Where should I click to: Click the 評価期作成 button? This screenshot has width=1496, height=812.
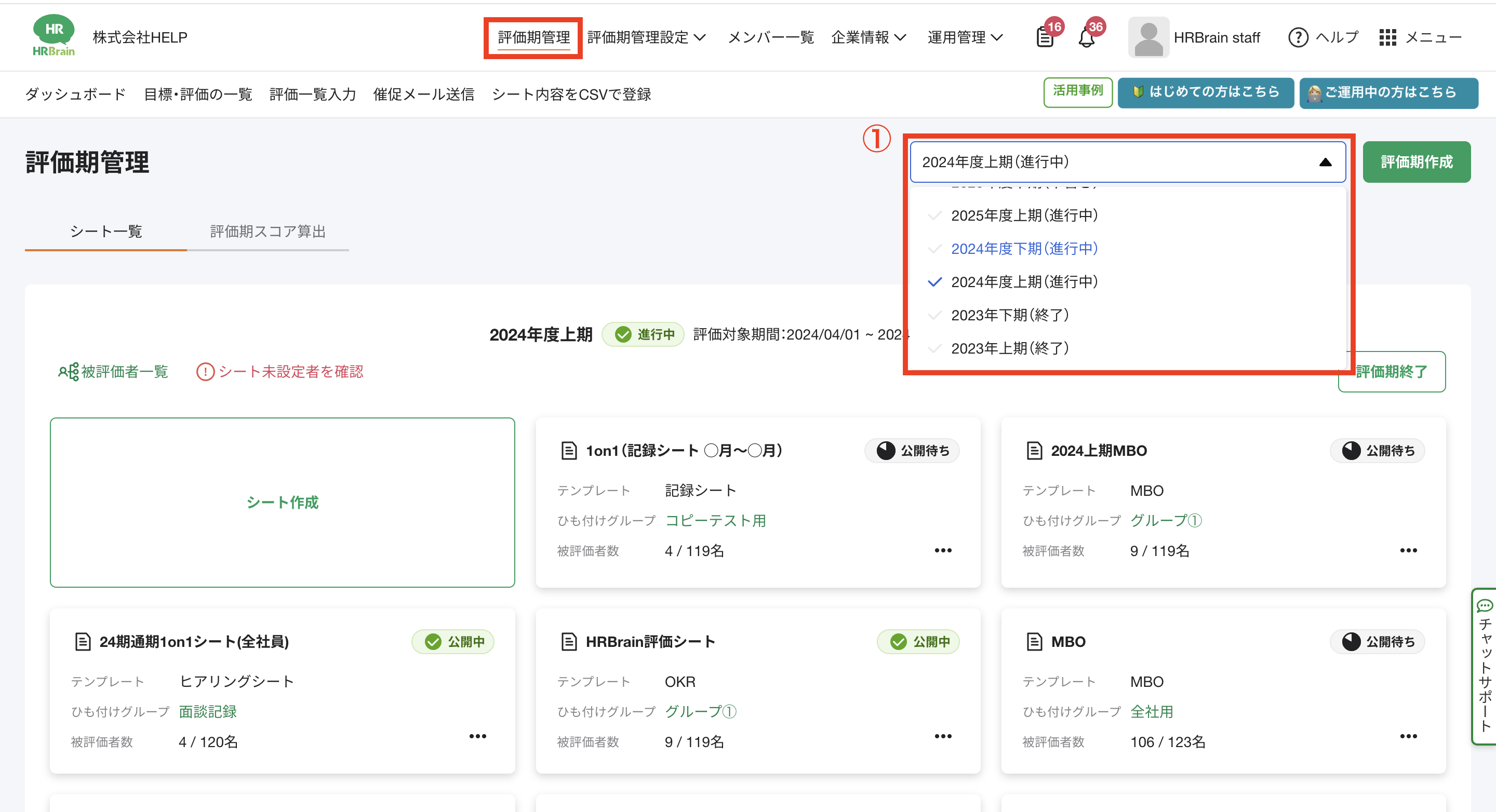click(1416, 162)
